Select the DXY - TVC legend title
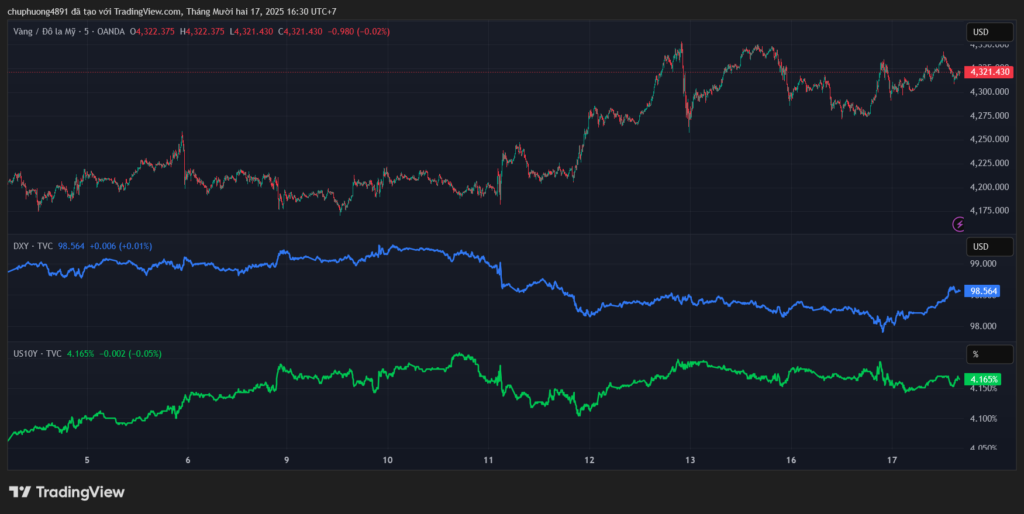The image size is (1024, 514). point(32,246)
